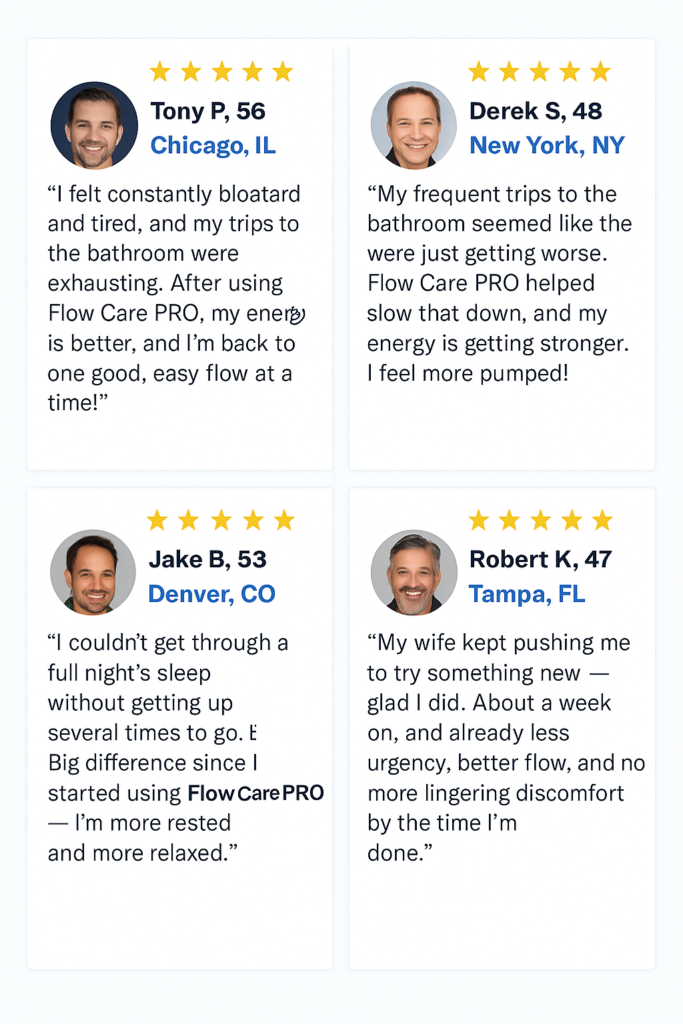
Task: Click the first star in Tony P's rating
Action: click(x=160, y=71)
